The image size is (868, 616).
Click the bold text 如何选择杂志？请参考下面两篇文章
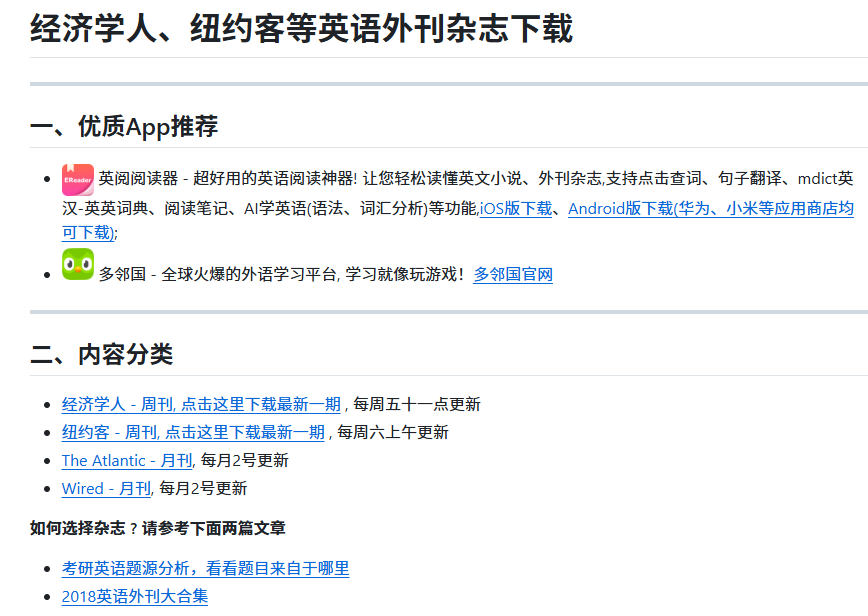[x=158, y=529]
